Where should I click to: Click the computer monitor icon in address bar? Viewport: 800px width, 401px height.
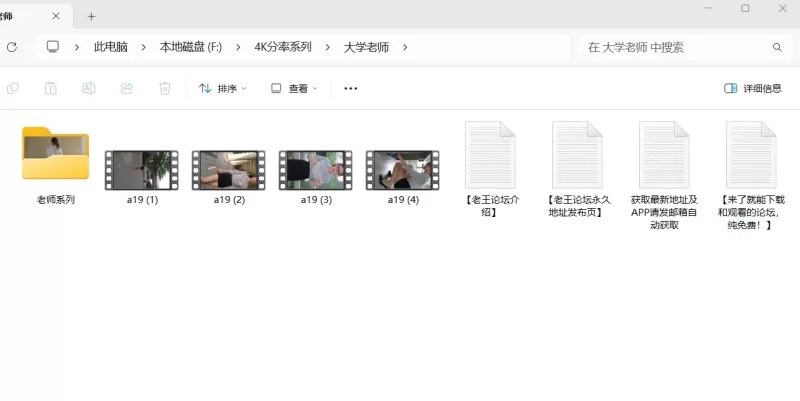(x=53, y=47)
